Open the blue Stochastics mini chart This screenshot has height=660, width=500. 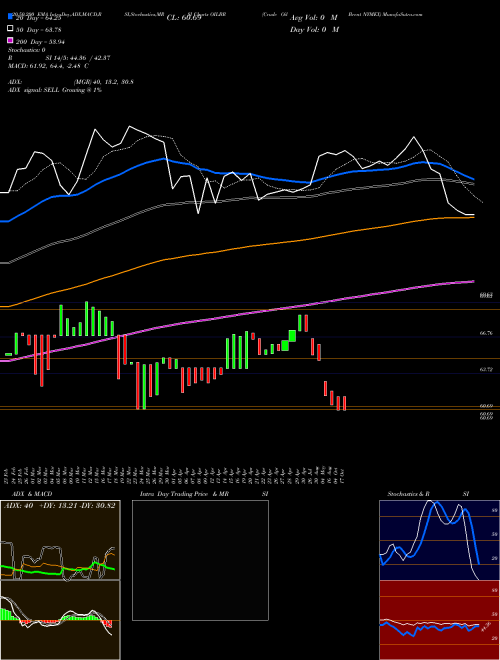click(x=439, y=540)
